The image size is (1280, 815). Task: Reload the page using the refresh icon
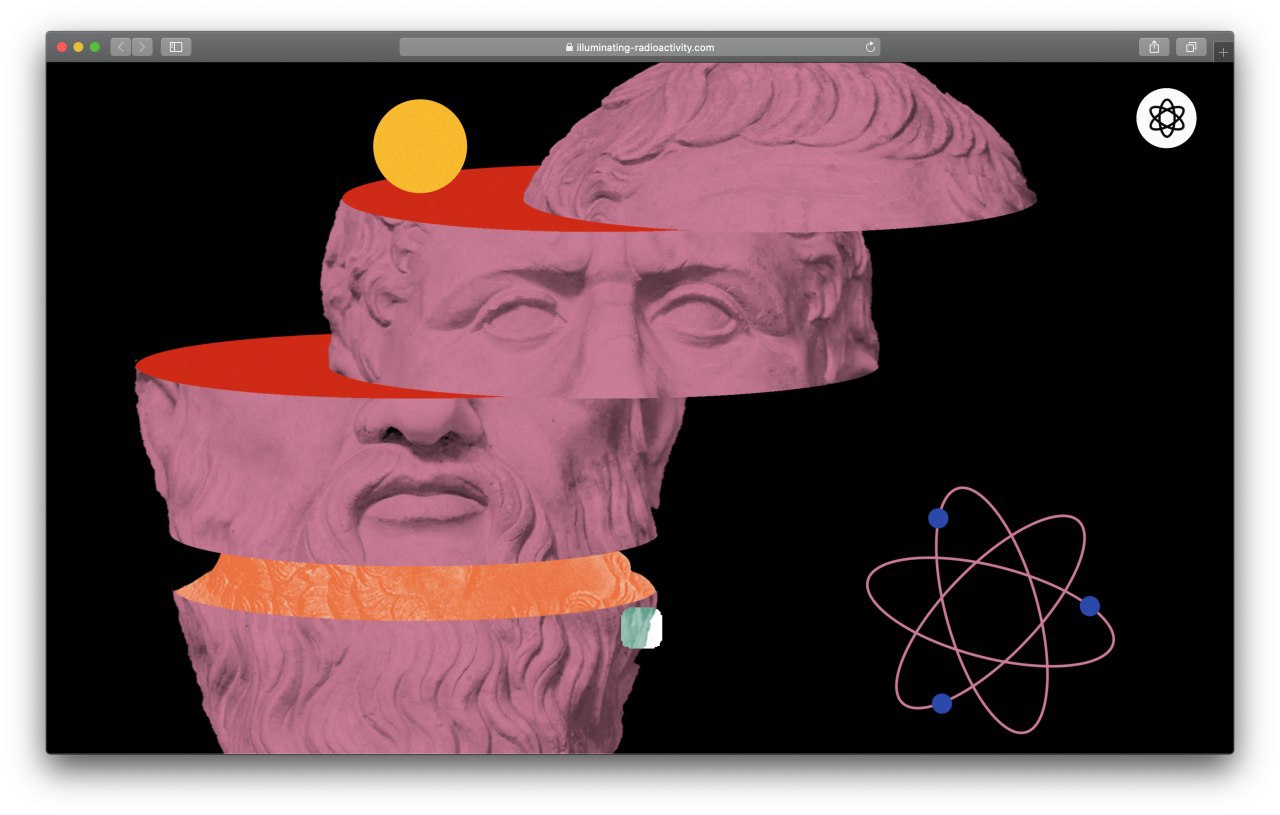pyautogui.click(x=870, y=47)
